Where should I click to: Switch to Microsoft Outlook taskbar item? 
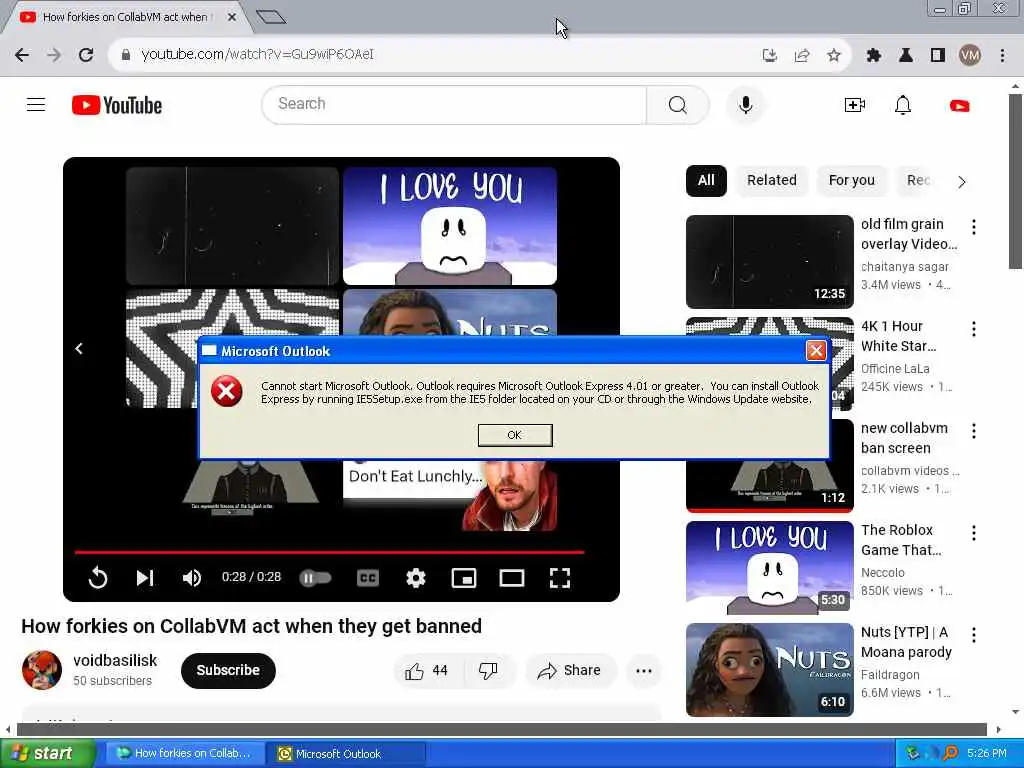345,754
